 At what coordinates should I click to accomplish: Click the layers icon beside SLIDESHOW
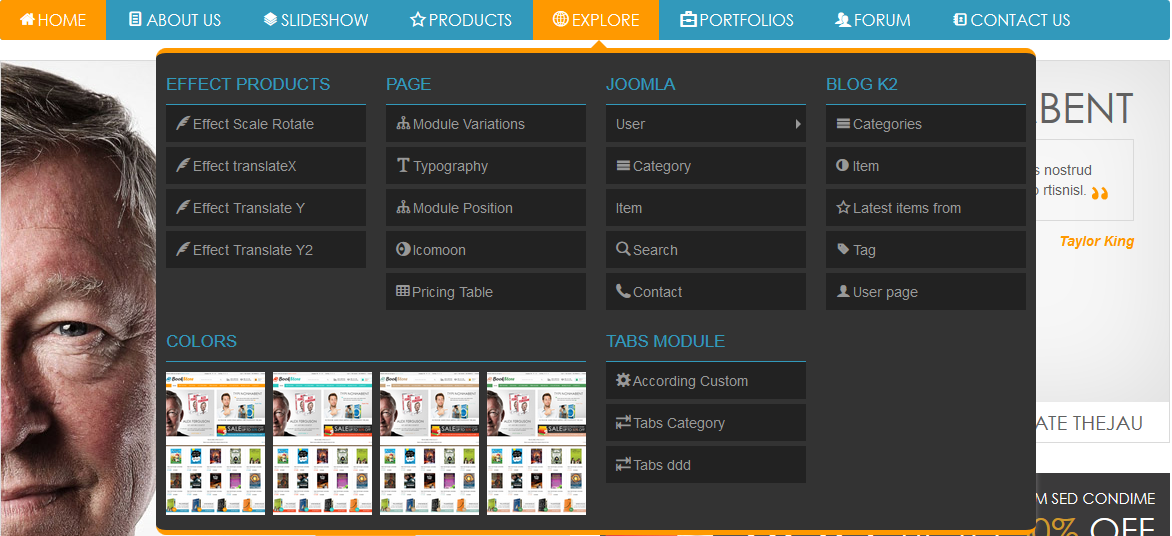271,19
